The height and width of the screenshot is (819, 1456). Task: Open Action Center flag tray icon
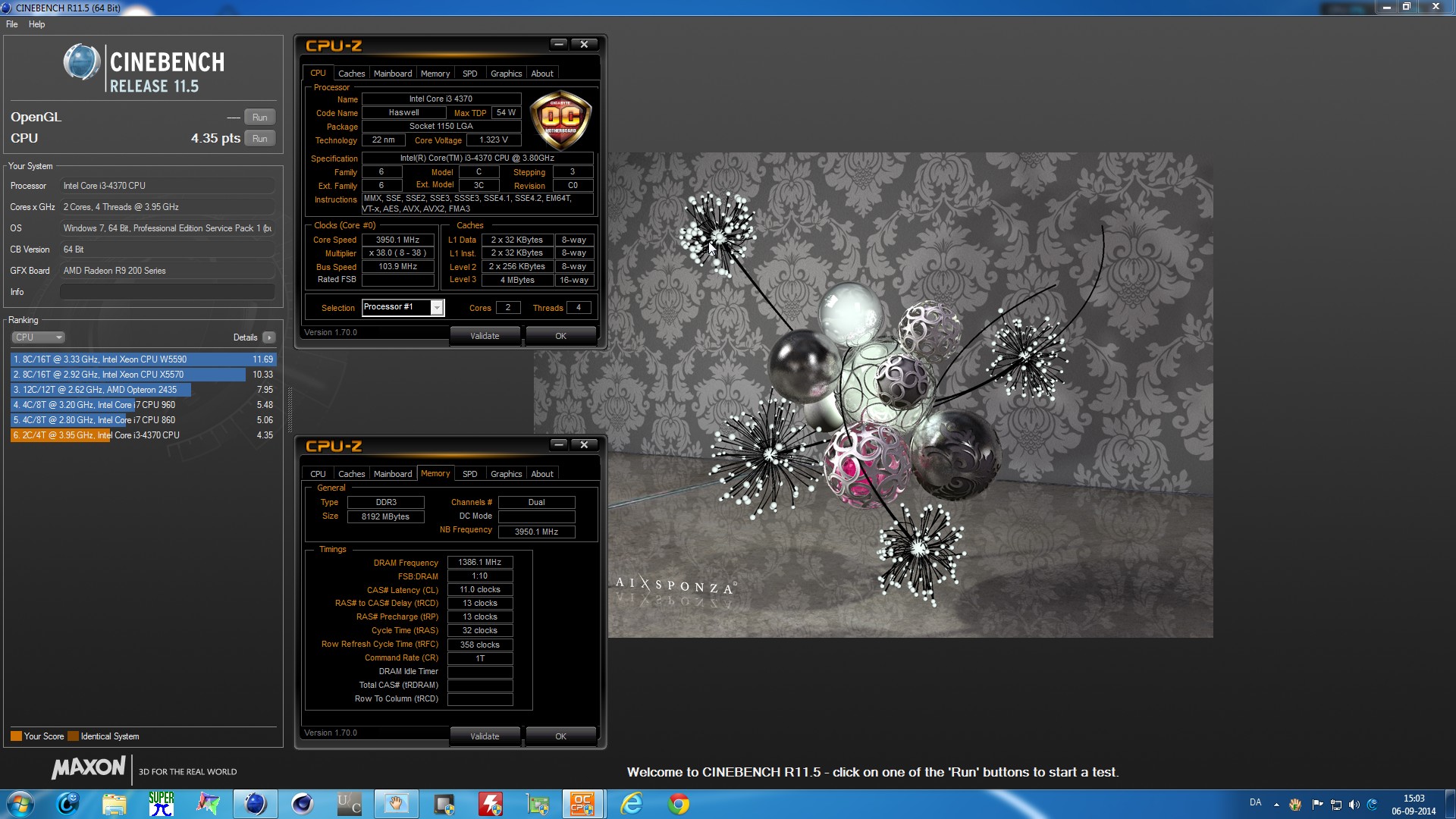[1317, 805]
